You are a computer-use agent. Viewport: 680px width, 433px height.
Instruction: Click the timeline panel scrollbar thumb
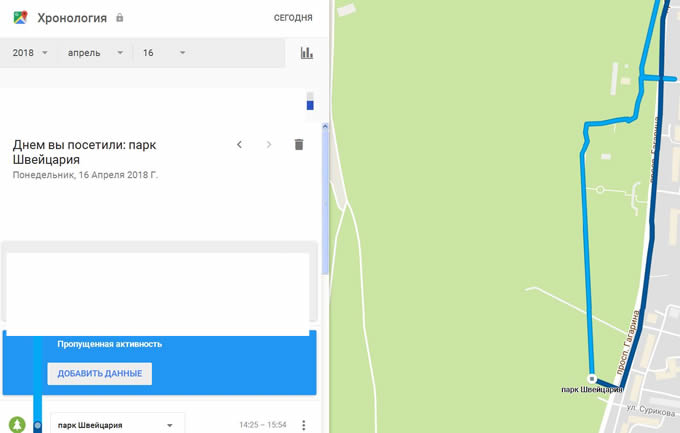325,202
